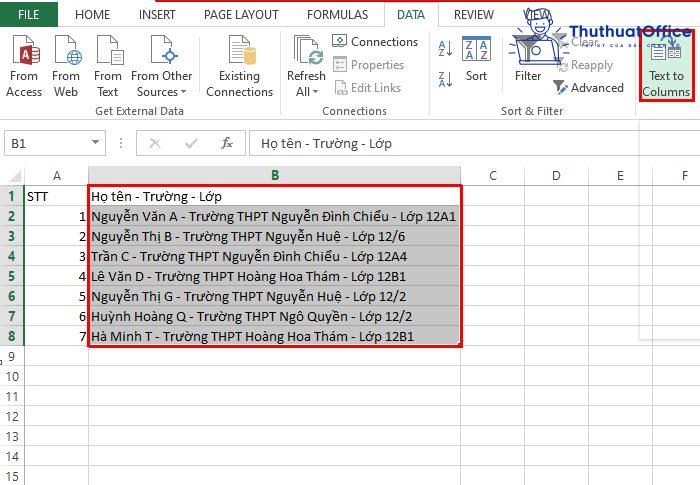Select column E header

pyautogui.click(x=620, y=176)
